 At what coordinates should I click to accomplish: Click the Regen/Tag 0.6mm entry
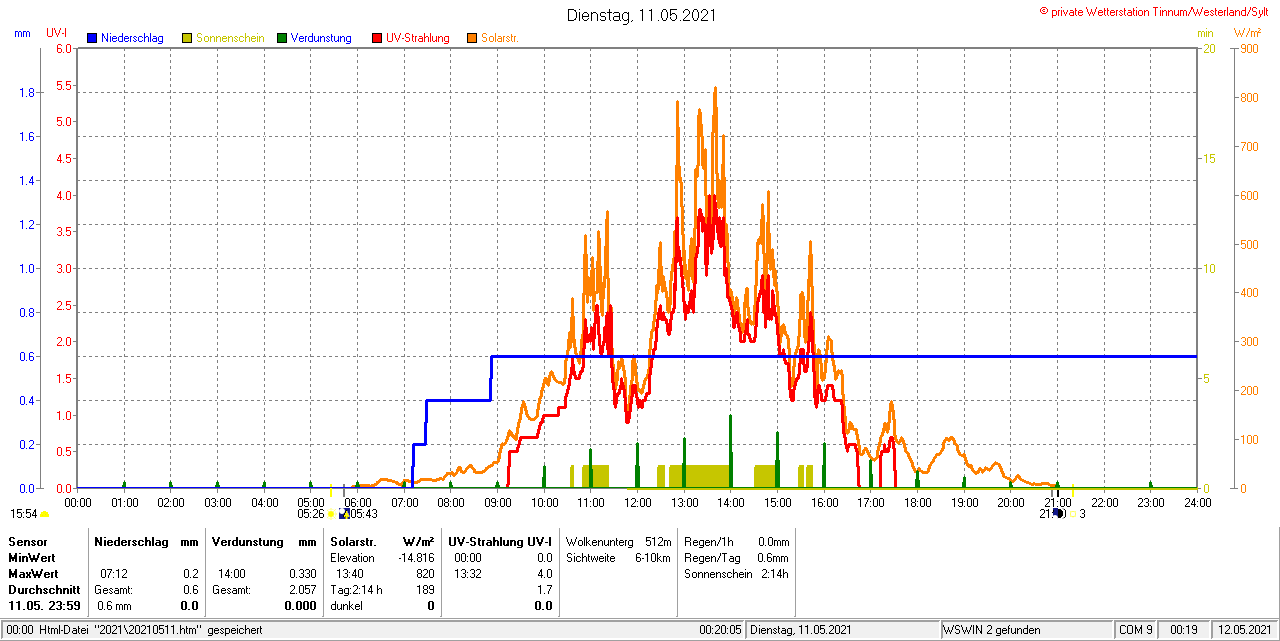737,558
